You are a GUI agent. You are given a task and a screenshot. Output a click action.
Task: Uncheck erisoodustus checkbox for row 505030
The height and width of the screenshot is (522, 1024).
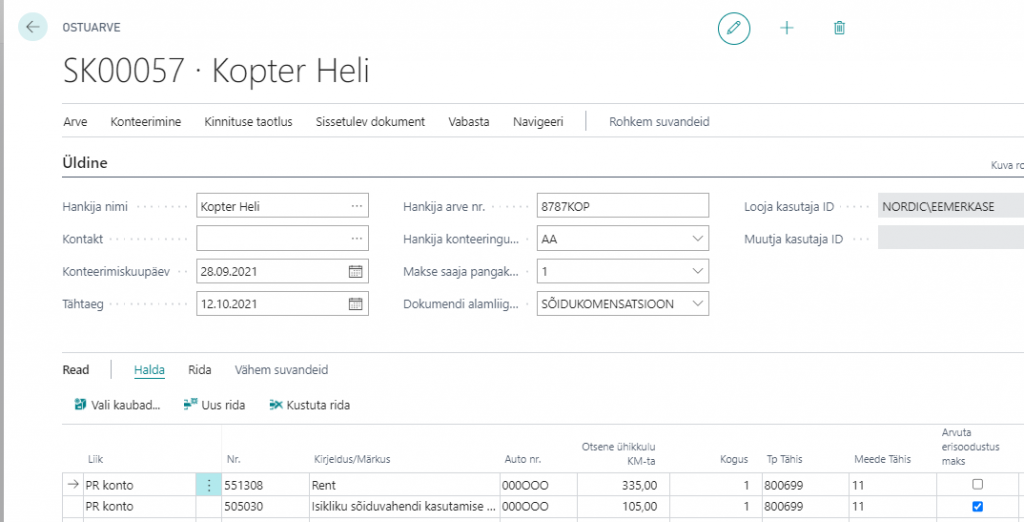(977, 506)
